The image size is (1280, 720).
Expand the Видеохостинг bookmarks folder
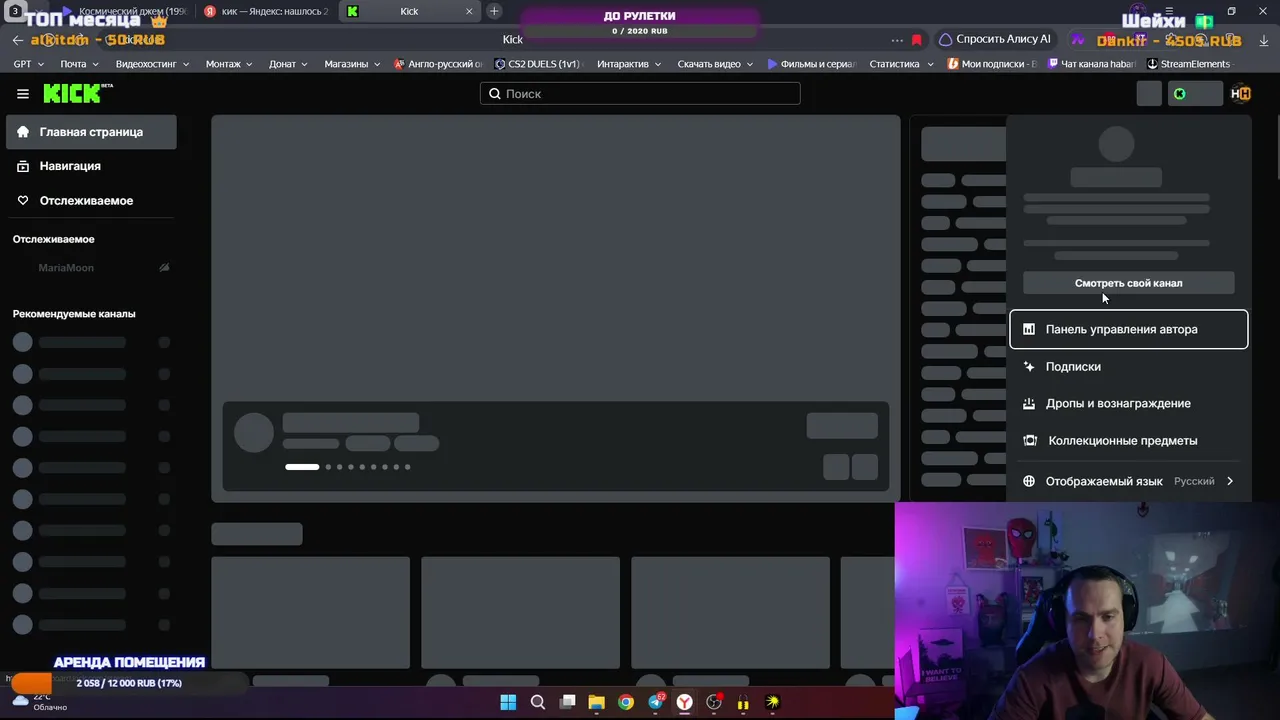153,64
